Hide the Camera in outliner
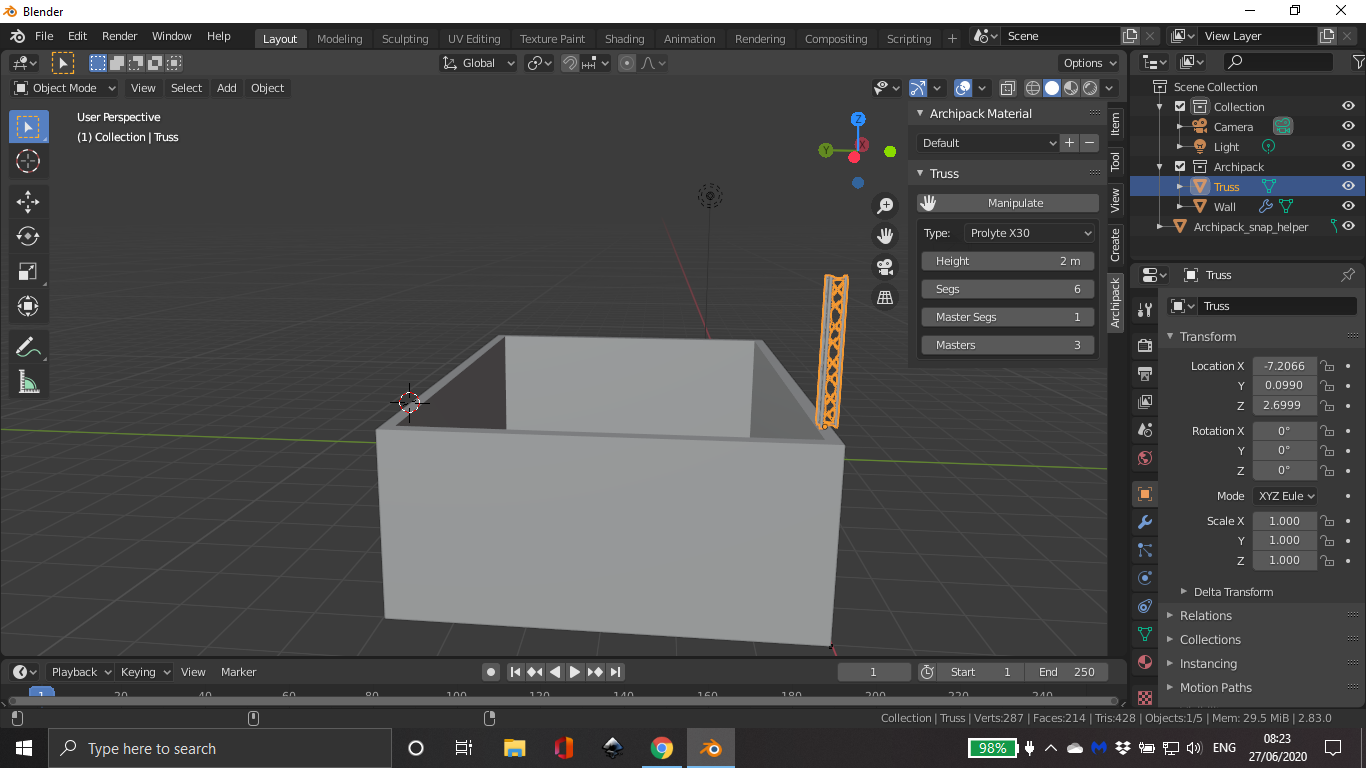Image resolution: width=1366 pixels, height=768 pixels. tap(1348, 126)
